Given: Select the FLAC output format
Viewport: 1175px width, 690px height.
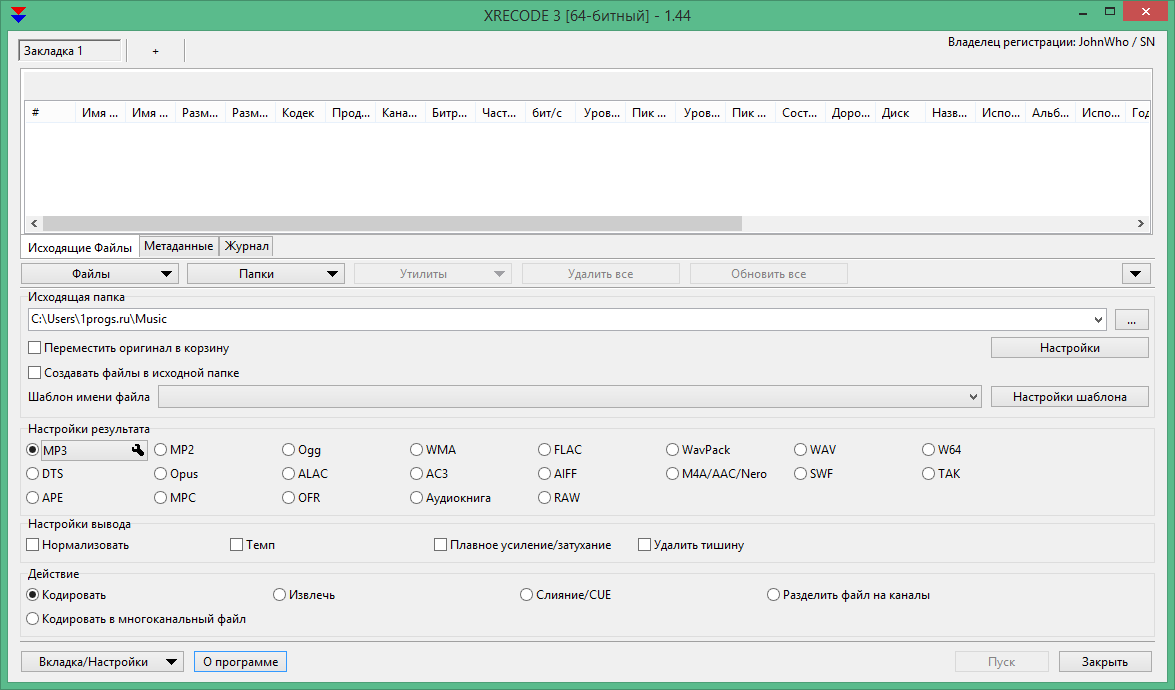Looking at the screenshot, I should tap(545, 450).
